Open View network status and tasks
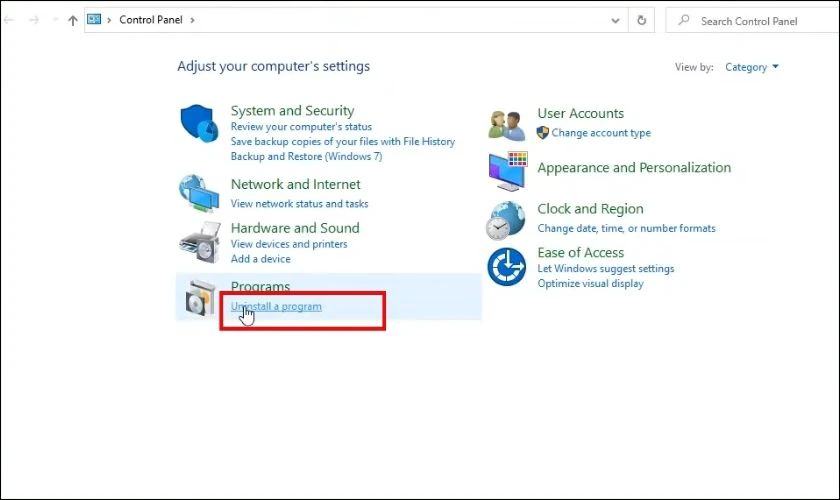 [299, 204]
